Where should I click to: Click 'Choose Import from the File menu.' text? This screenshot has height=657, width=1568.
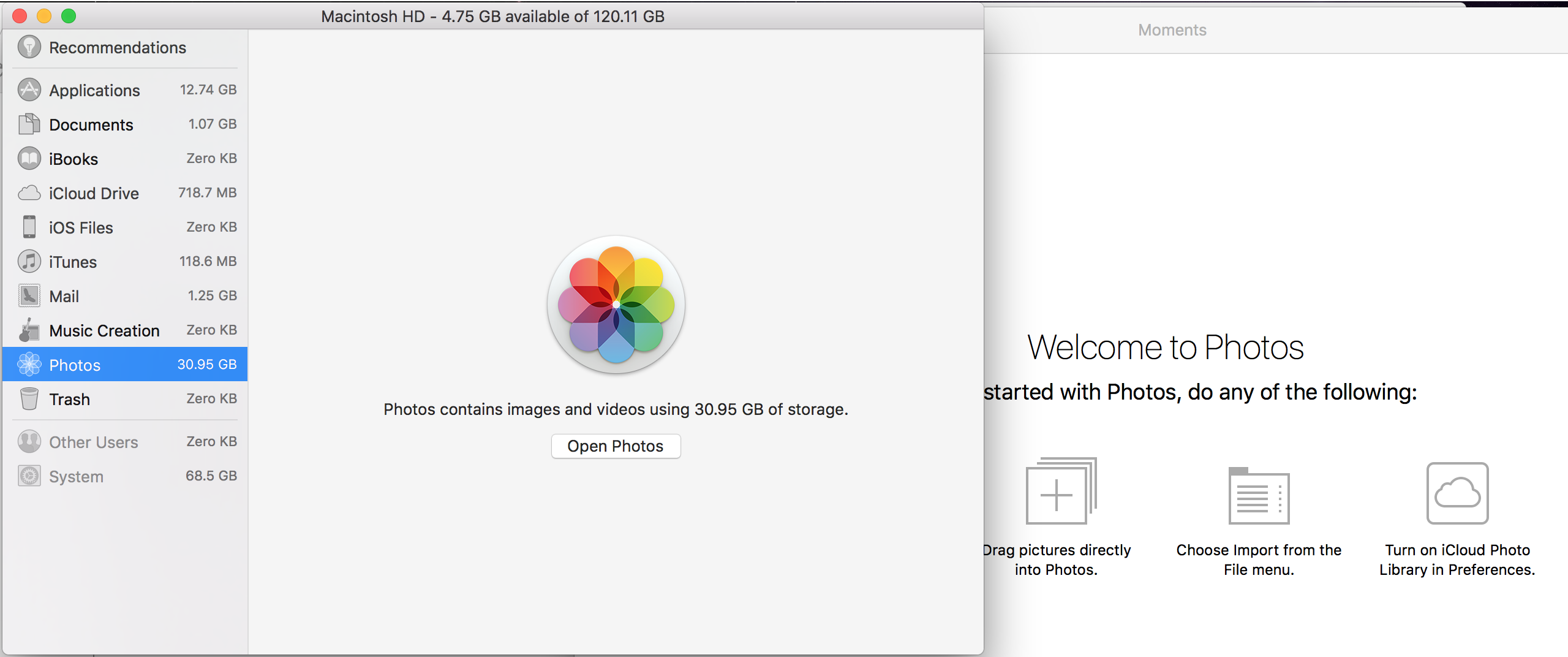tap(1259, 560)
